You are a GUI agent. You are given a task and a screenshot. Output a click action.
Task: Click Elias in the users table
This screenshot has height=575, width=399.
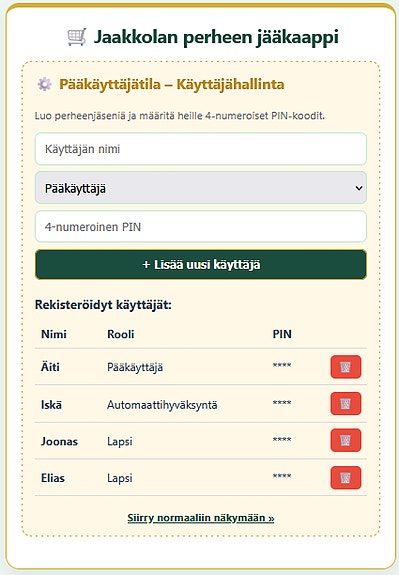click(53, 478)
